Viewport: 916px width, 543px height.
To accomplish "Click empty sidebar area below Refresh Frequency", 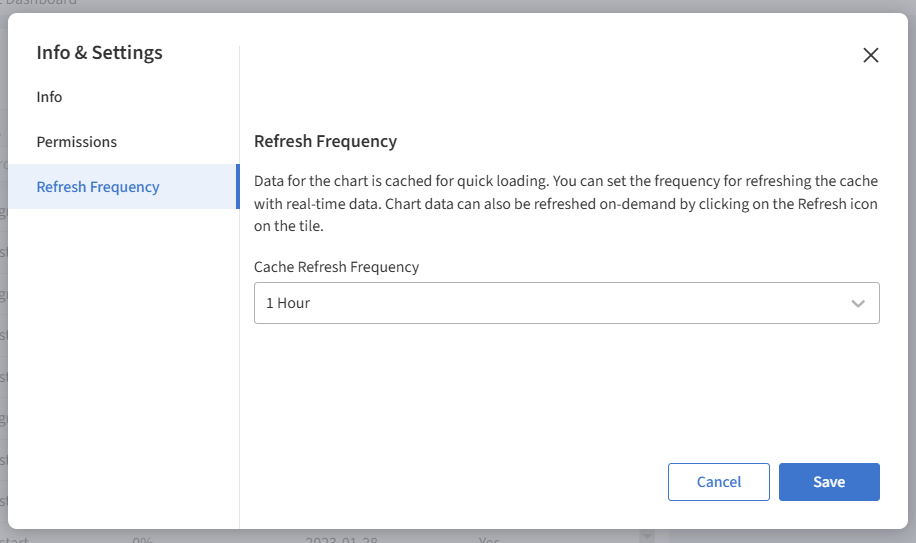I will tap(120, 360).
